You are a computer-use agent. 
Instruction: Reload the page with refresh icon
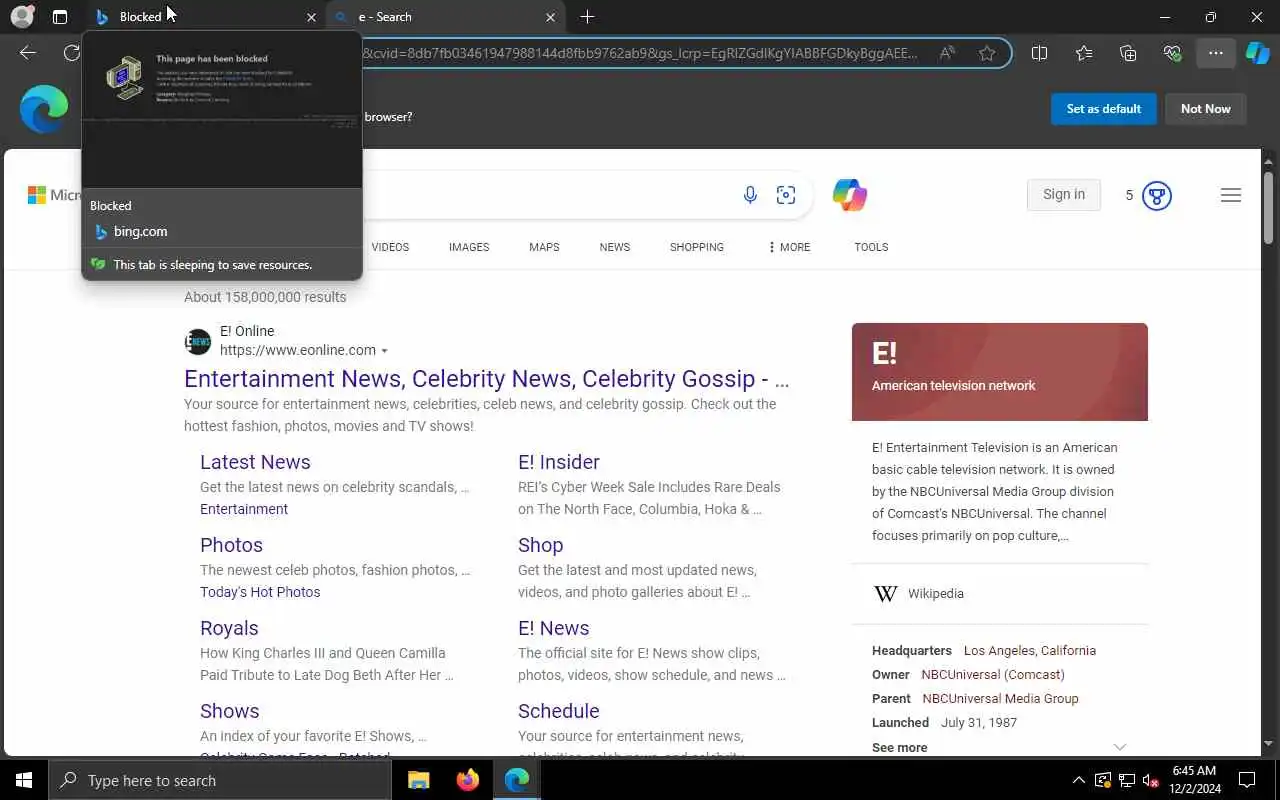pyautogui.click(x=71, y=53)
